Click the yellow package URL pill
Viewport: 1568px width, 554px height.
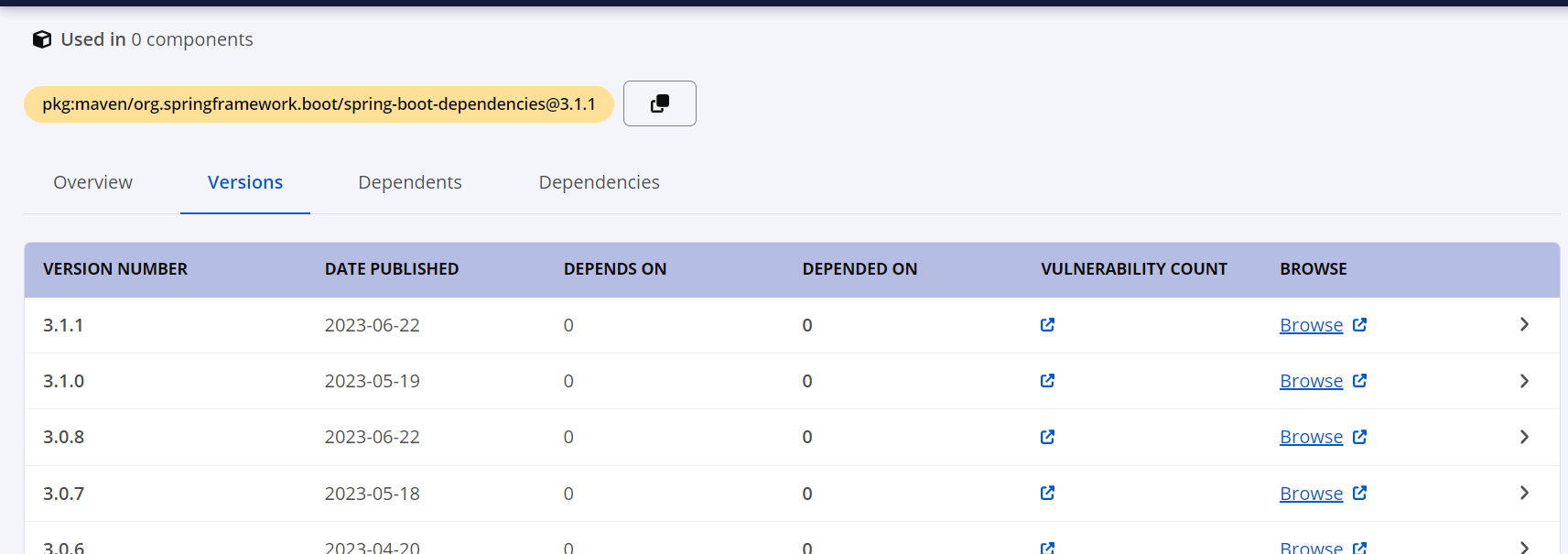pyautogui.click(x=319, y=104)
